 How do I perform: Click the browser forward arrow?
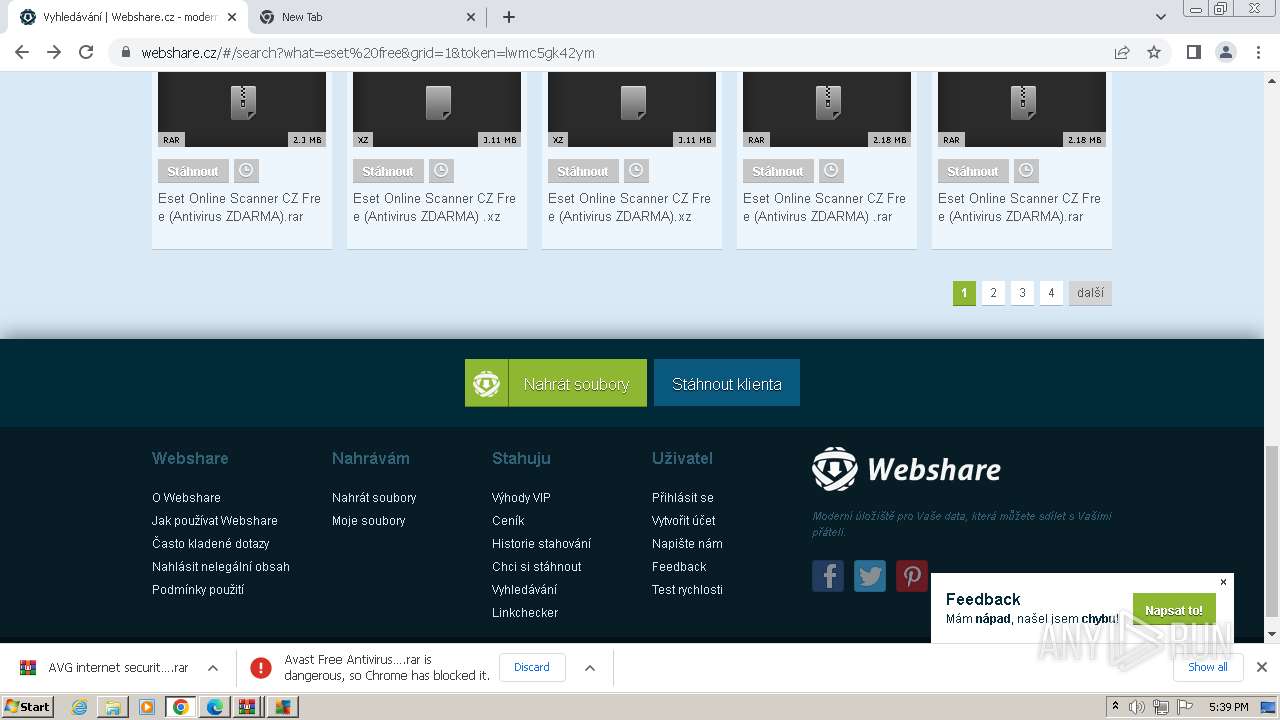coord(54,52)
